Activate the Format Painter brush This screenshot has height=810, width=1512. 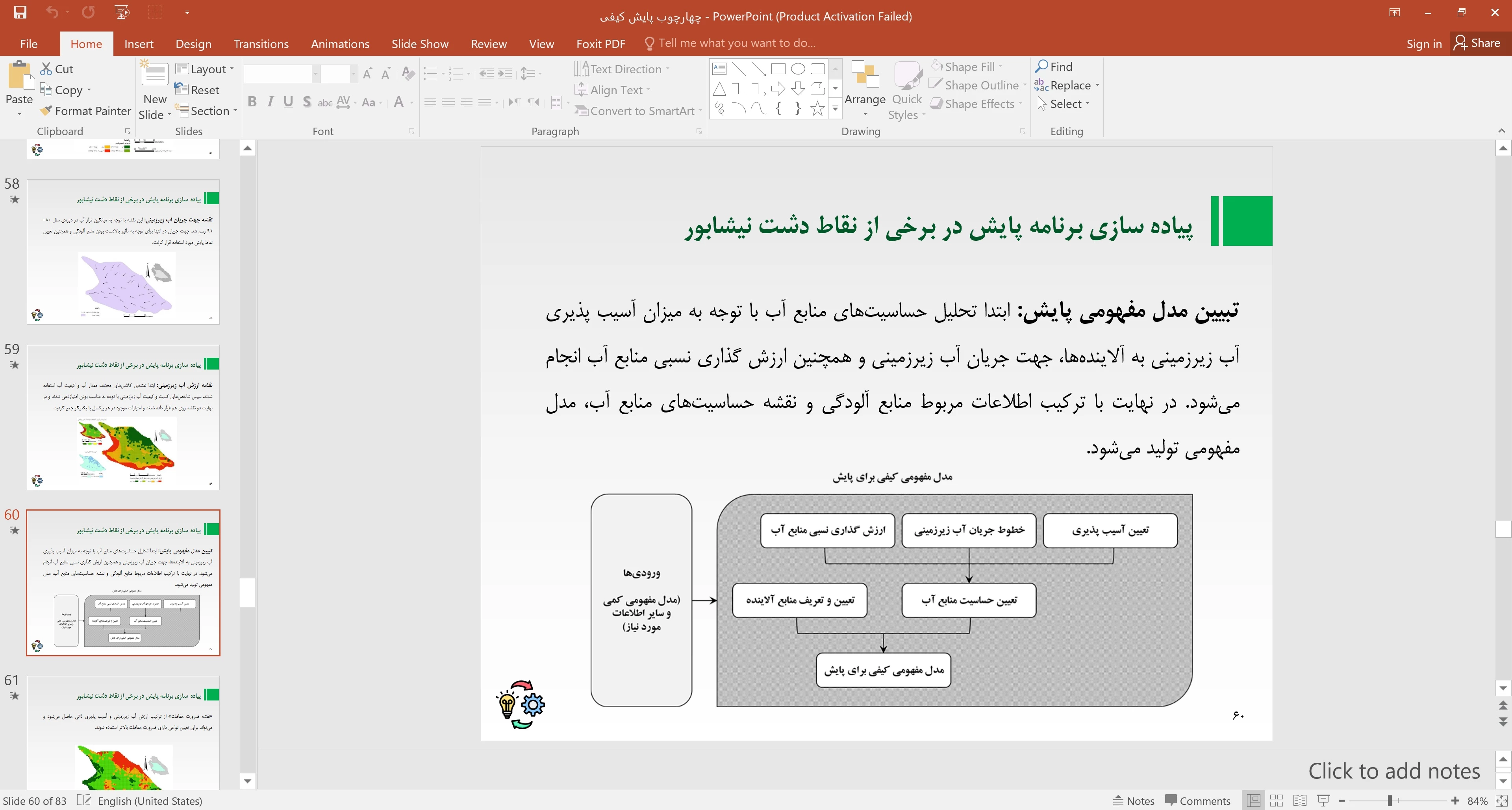[x=86, y=111]
